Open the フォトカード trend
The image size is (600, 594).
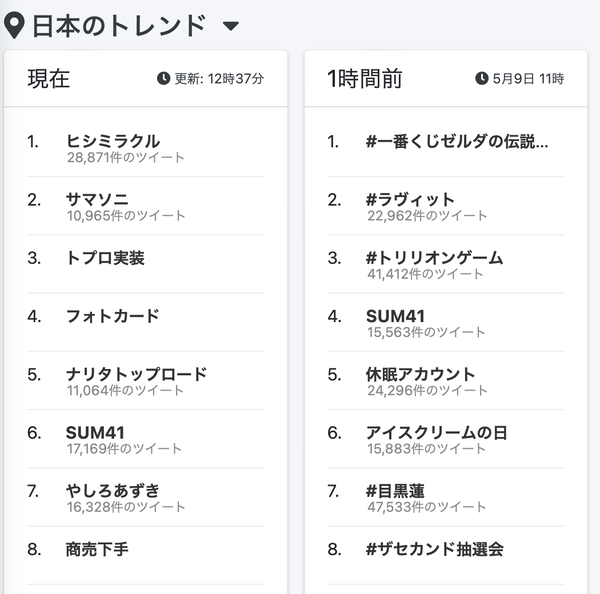[112, 316]
